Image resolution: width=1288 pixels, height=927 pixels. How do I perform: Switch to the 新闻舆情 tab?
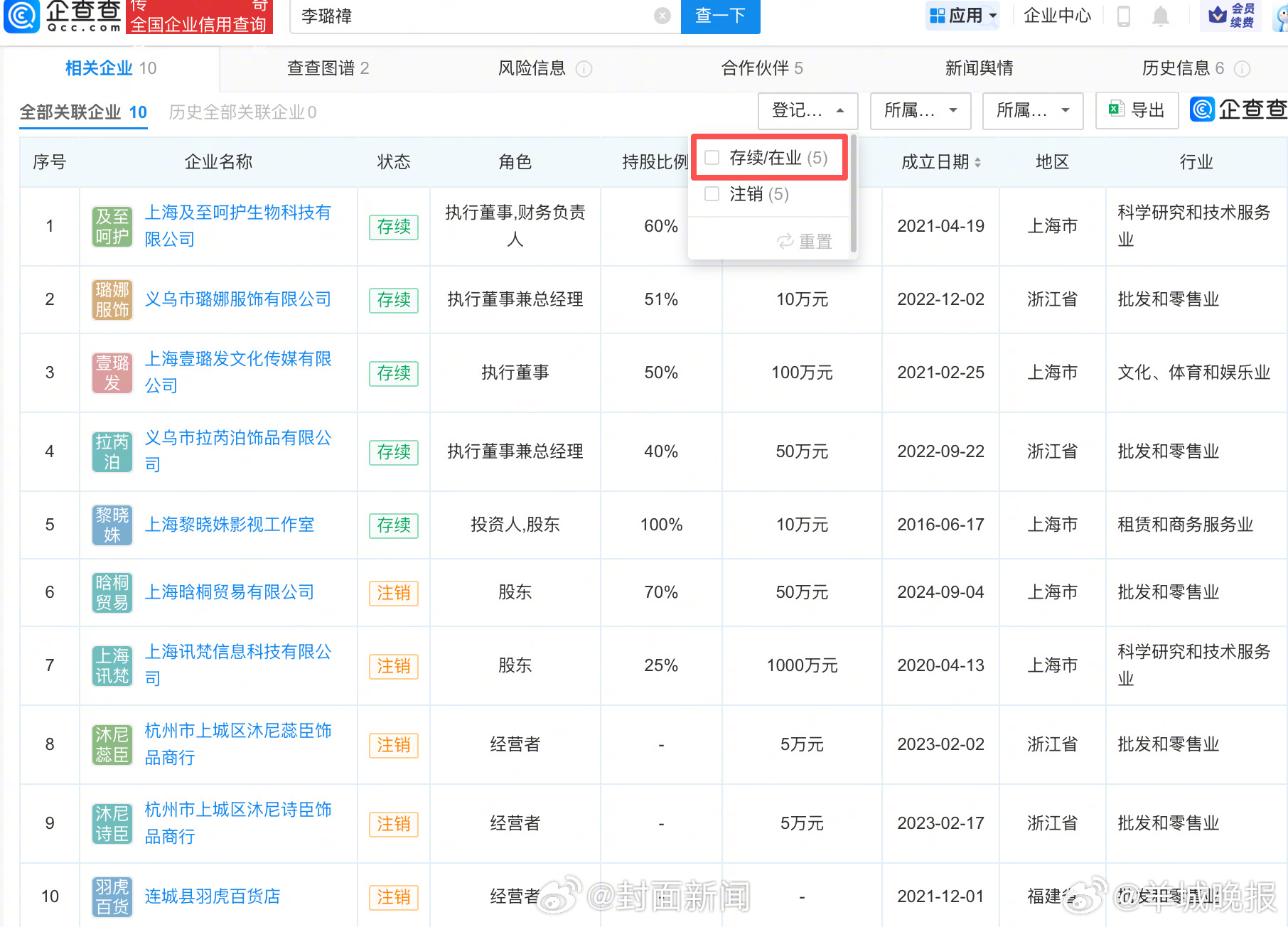click(979, 68)
